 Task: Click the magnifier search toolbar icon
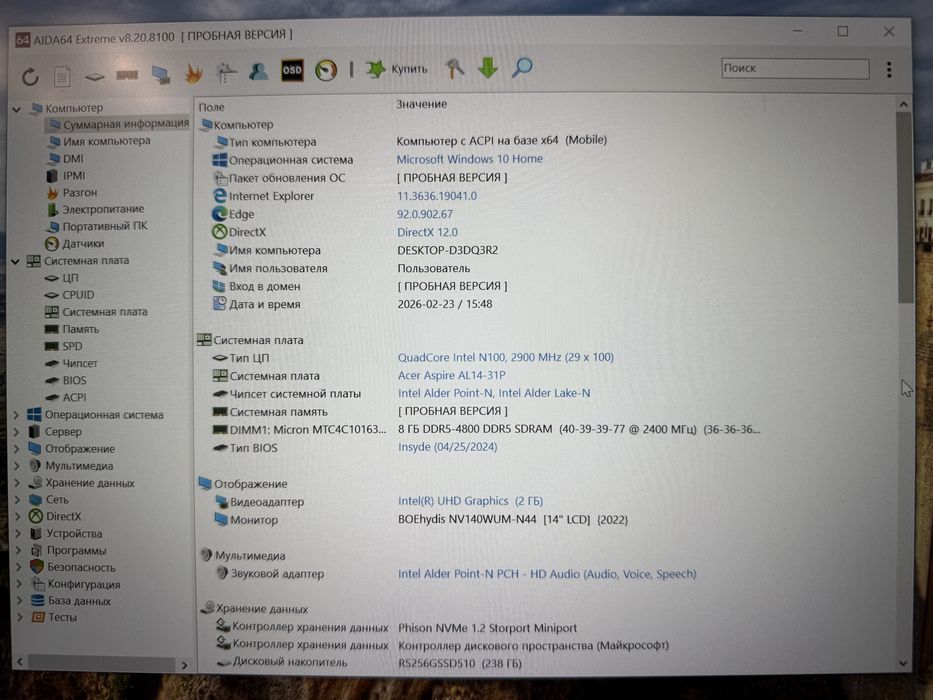[x=522, y=67]
